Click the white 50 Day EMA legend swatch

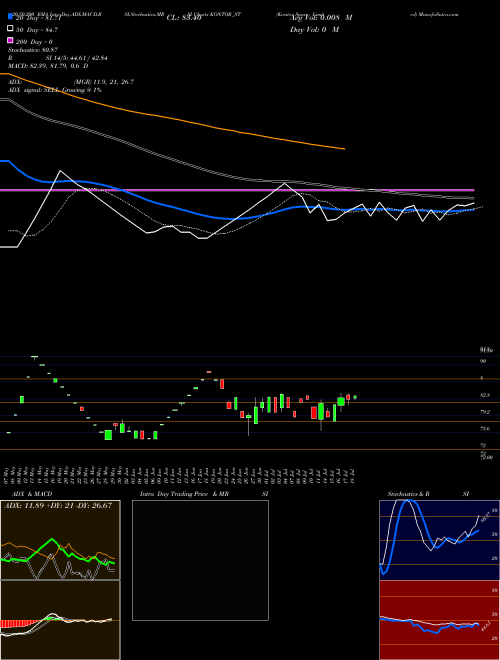coord(11,29)
